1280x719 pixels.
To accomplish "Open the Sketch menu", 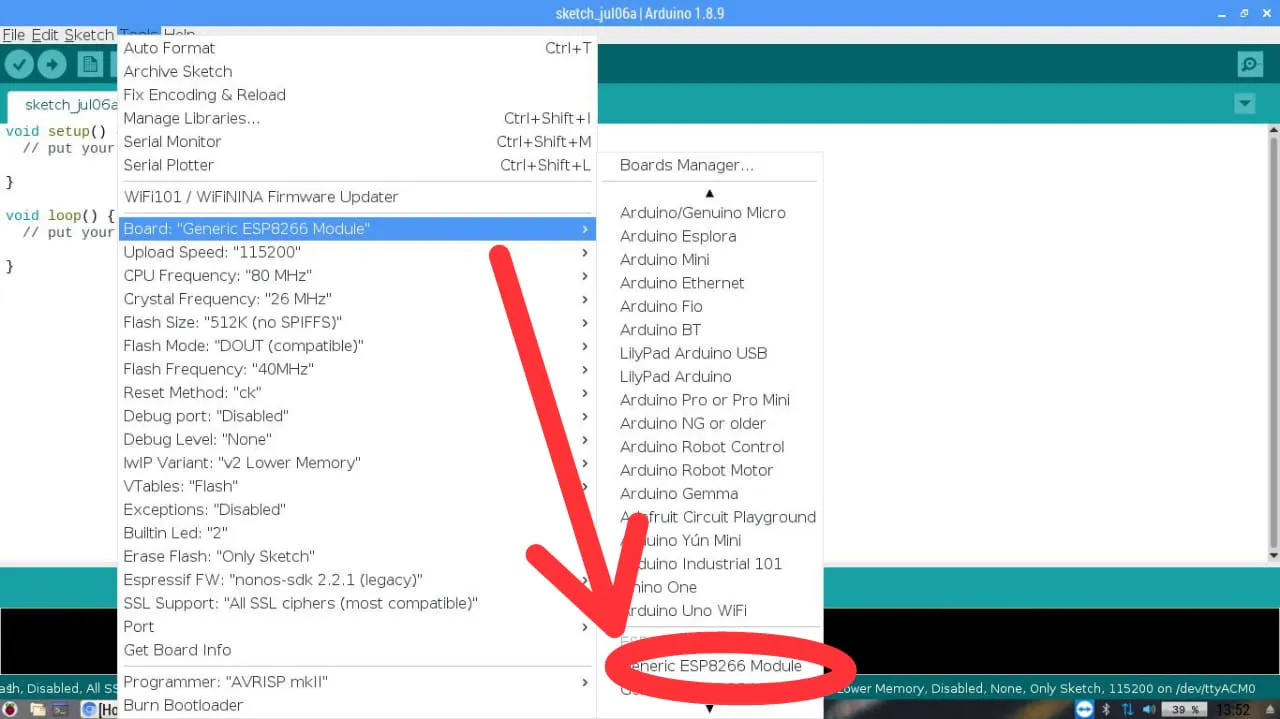I will (89, 35).
